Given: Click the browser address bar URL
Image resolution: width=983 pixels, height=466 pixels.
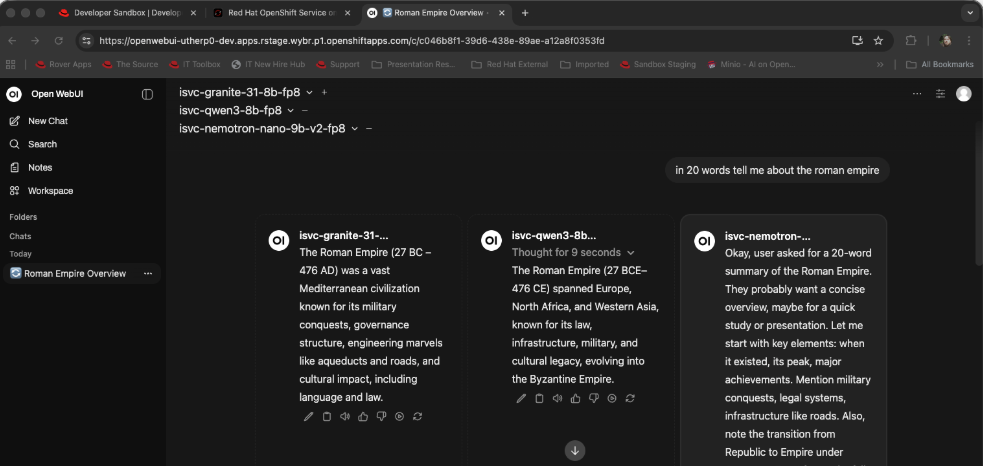Looking at the screenshot, I should coord(350,40).
